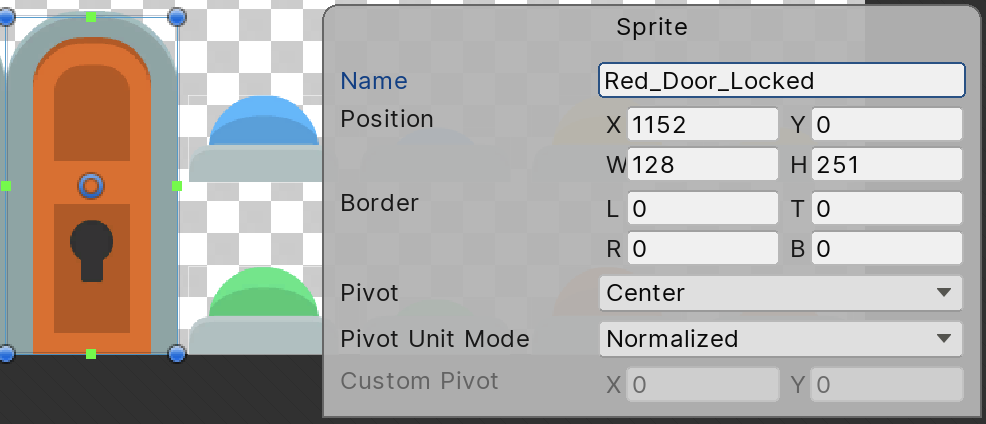Open the Pivot dropdown set to Center
The image size is (986, 424).
point(780,293)
